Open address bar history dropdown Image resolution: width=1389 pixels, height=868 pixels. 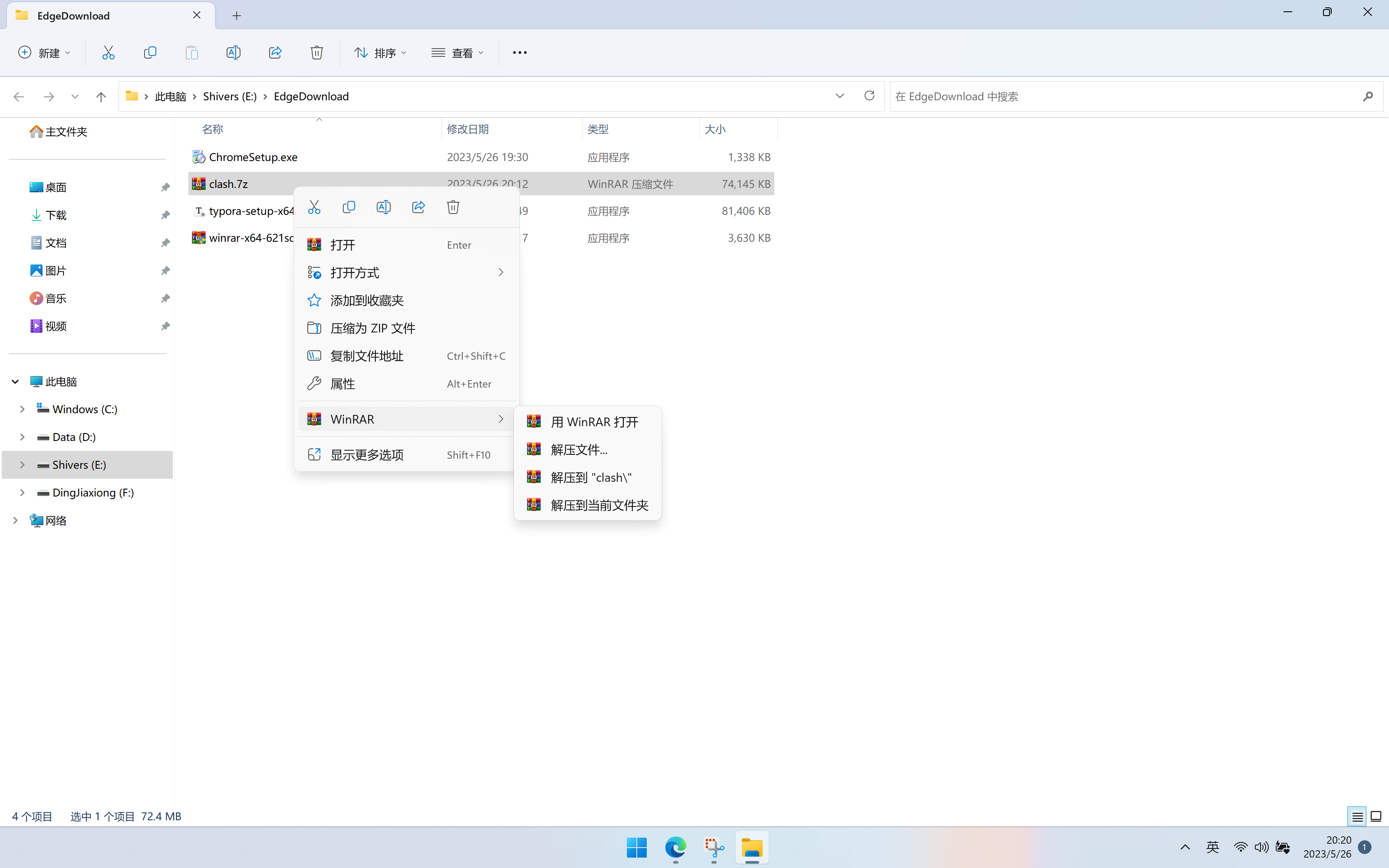pyautogui.click(x=840, y=96)
